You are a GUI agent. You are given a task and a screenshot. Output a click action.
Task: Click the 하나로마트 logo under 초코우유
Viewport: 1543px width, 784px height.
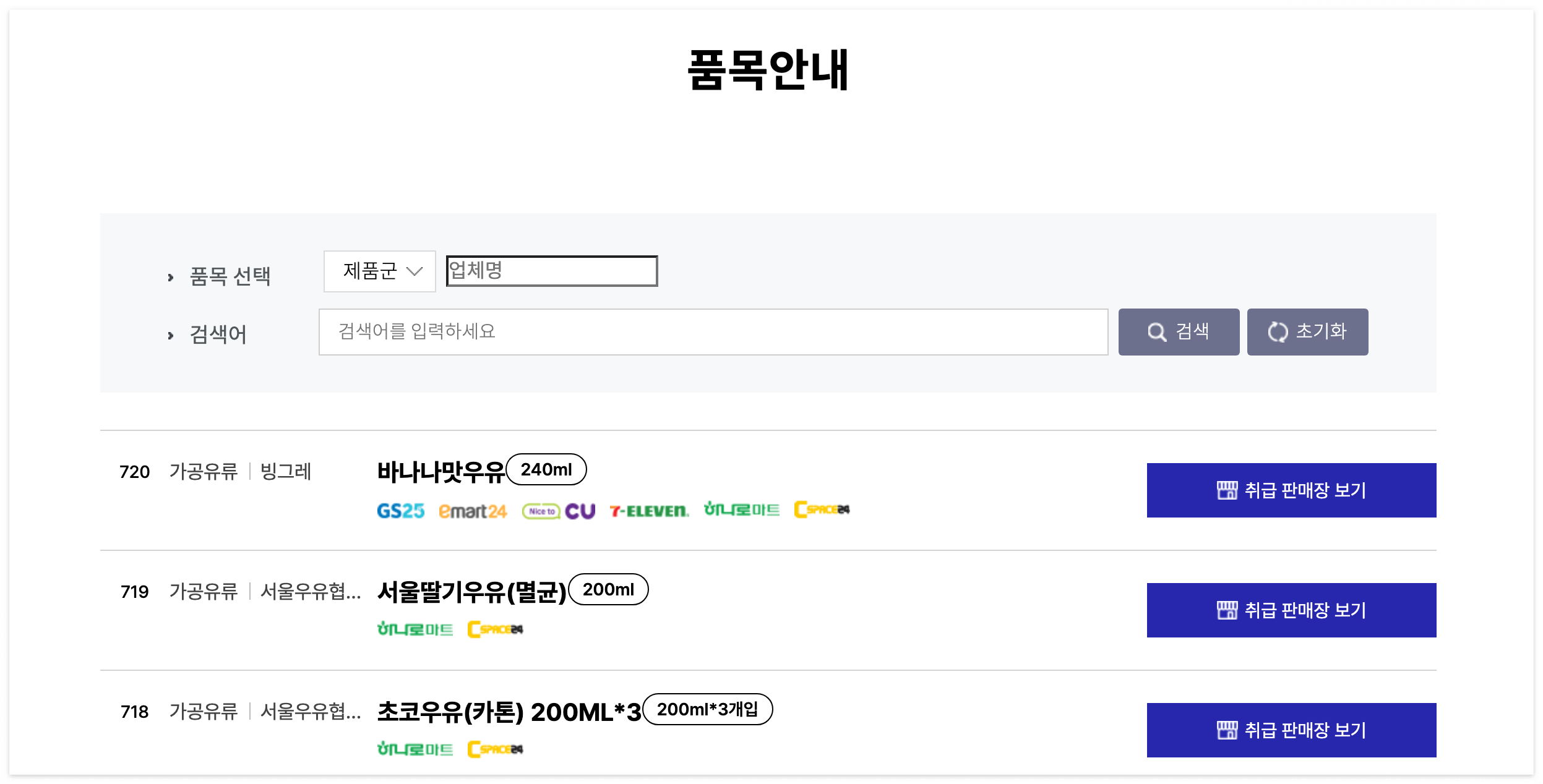[417, 748]
